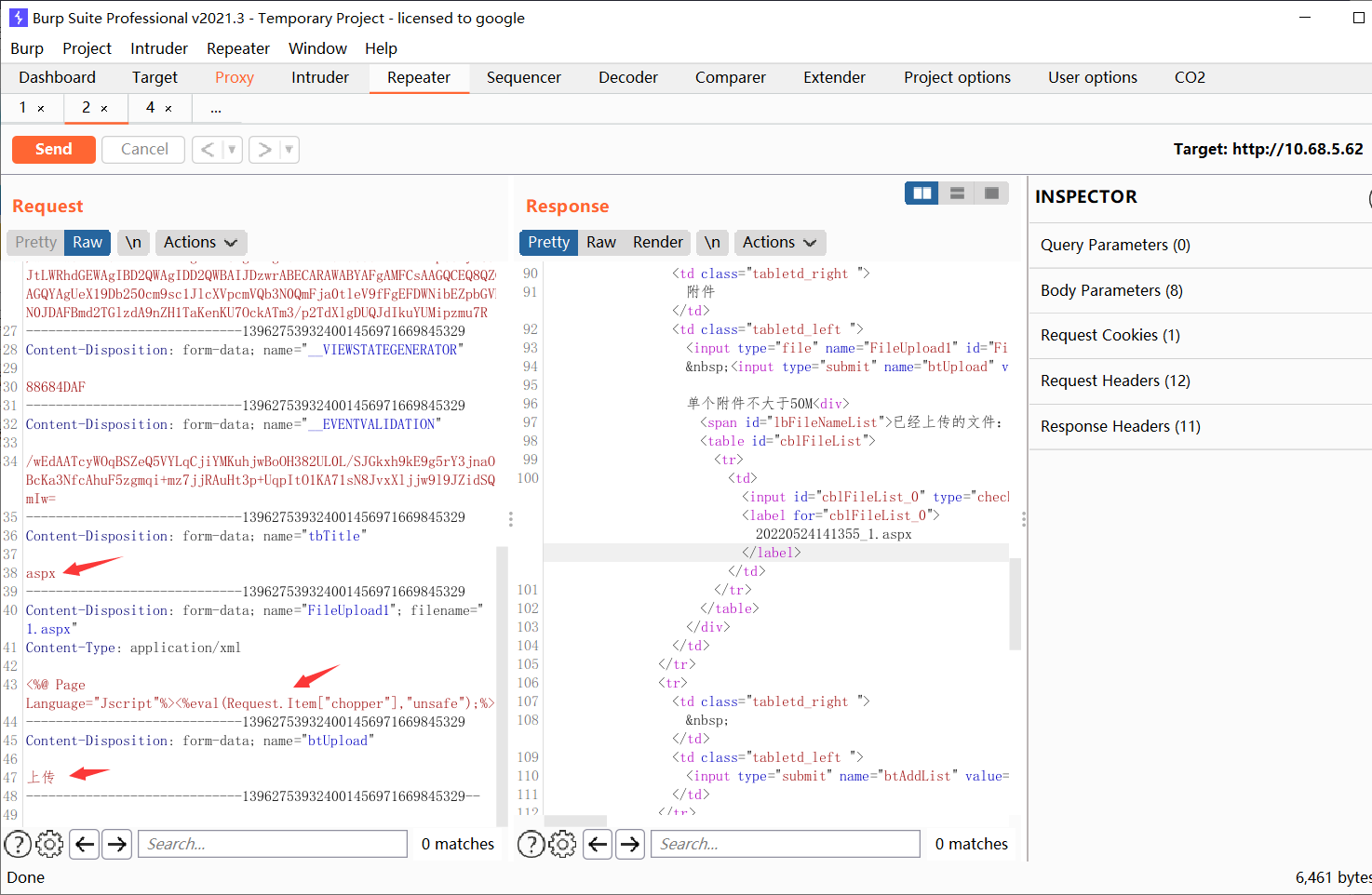Open search settings gear under Request panel
Viewport: 1372px width, 895px height.
pos(49,844)
